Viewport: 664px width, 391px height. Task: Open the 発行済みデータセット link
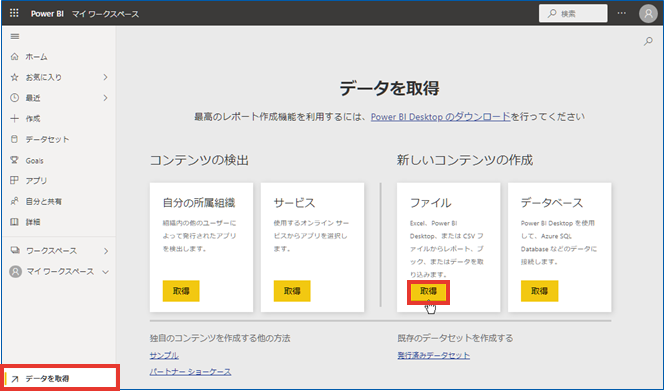[434, 355]
